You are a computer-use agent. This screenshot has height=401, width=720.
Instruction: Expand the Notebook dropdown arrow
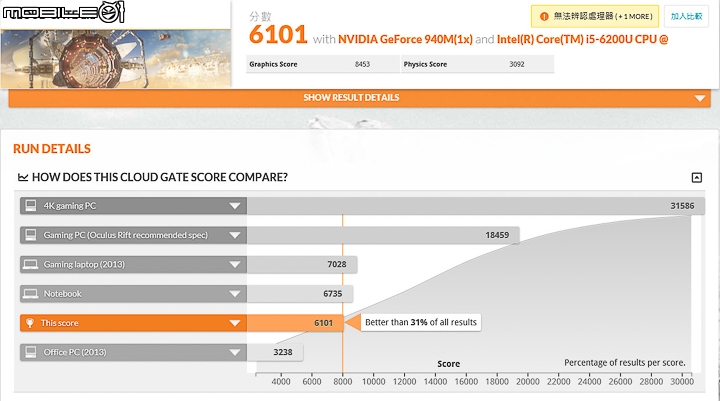click(235, 294)
